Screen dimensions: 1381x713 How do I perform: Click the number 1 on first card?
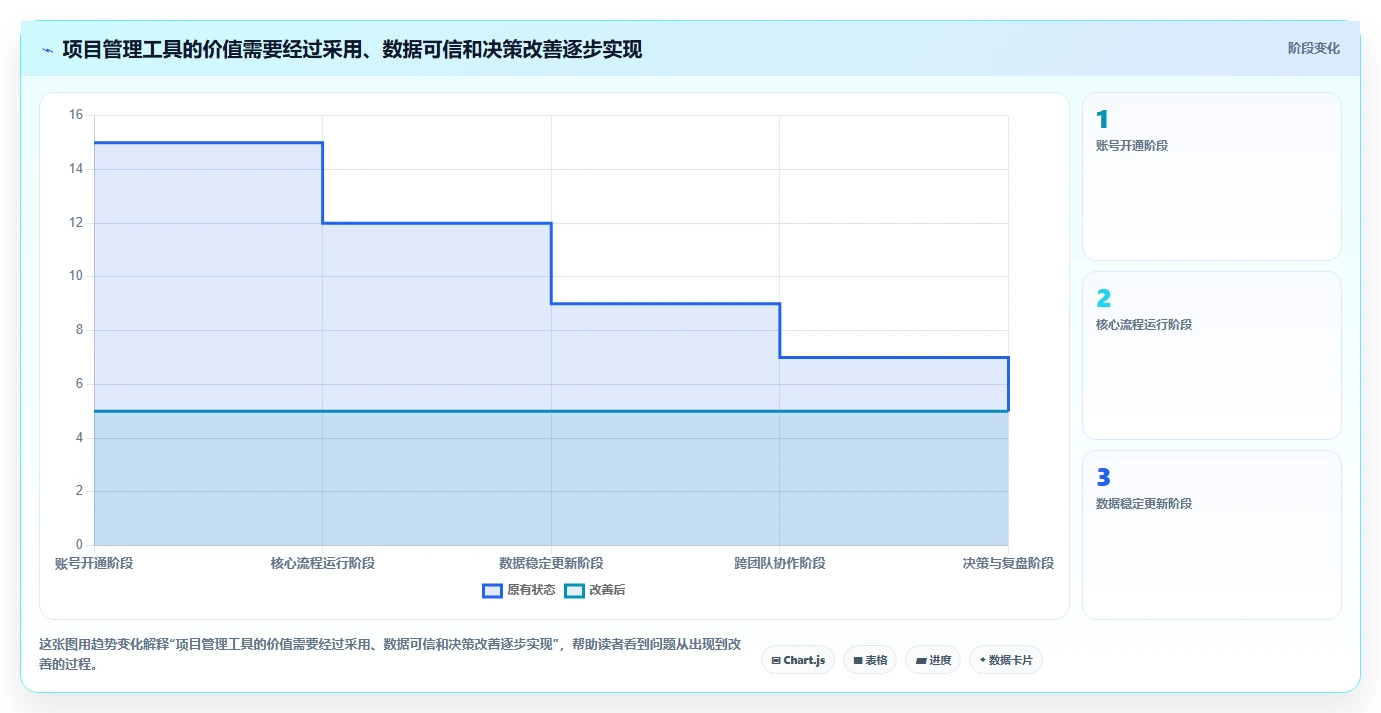[x=1102, y=120]
